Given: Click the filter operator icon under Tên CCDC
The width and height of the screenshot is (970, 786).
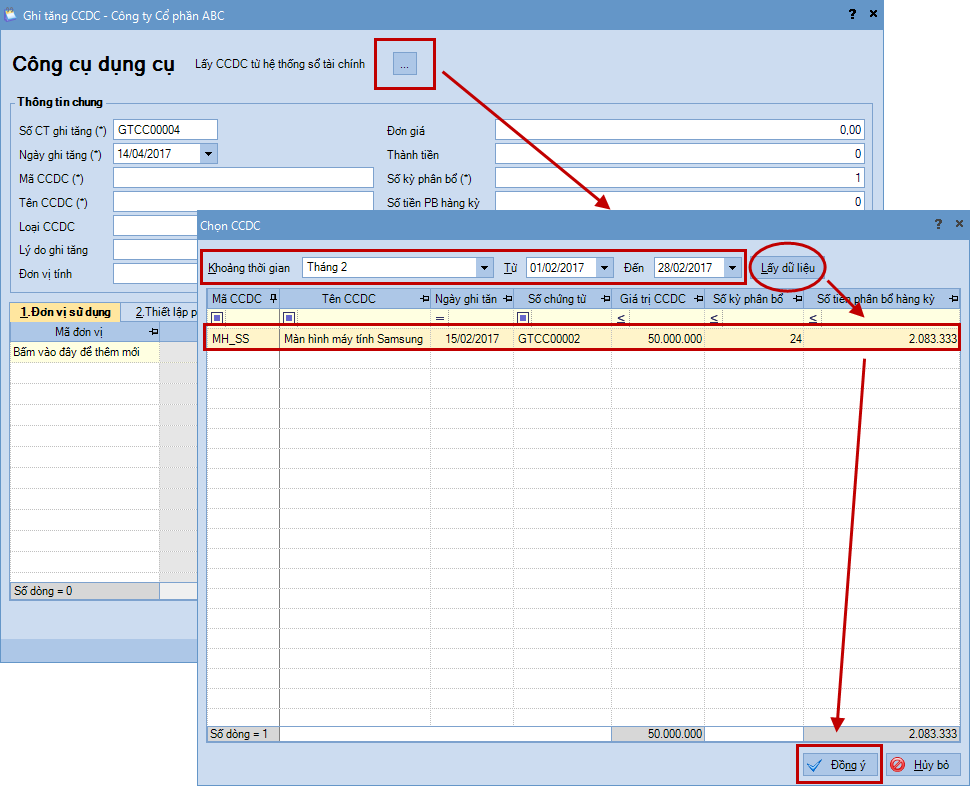Looking at the screenshot, I should (289, 318).
